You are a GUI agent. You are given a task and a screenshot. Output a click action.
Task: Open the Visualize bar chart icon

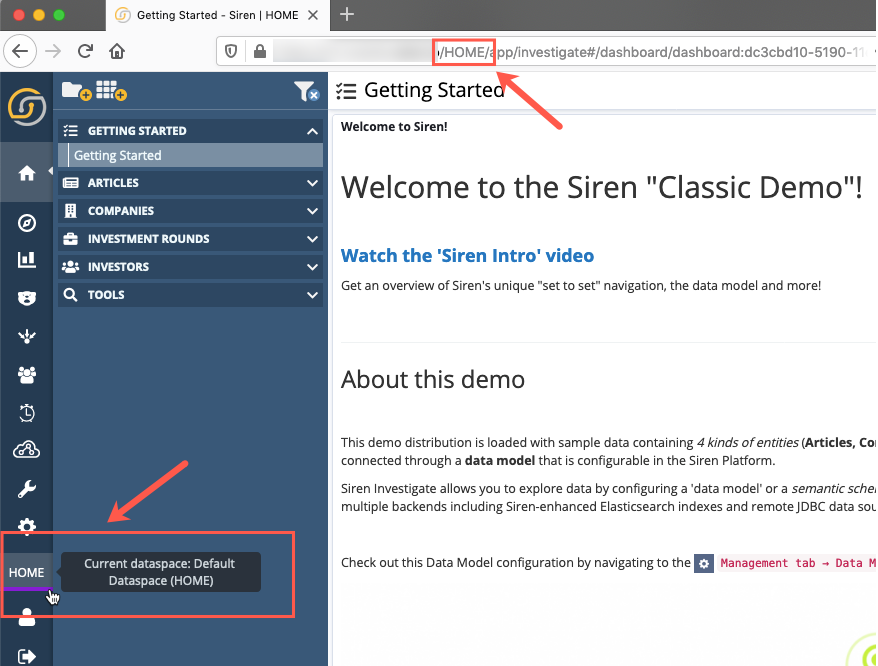[26, 259]
